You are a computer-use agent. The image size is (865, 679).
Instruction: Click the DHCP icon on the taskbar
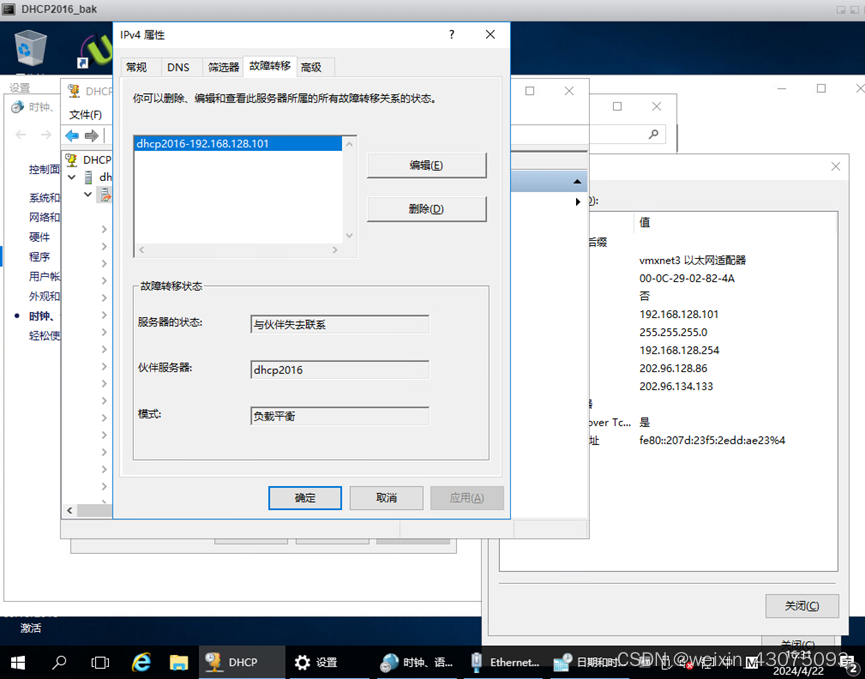tap(240, 661)
